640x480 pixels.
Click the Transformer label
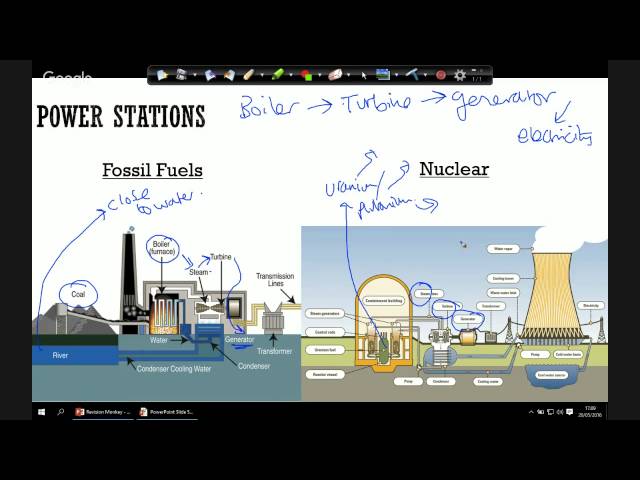274,351
